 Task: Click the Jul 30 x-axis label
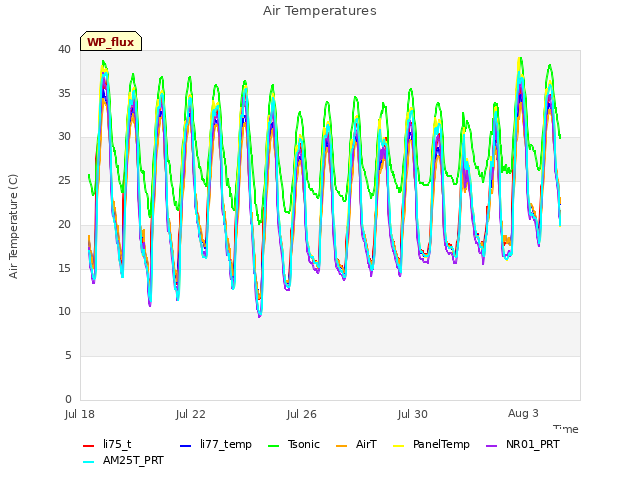[x=413, y=414]
